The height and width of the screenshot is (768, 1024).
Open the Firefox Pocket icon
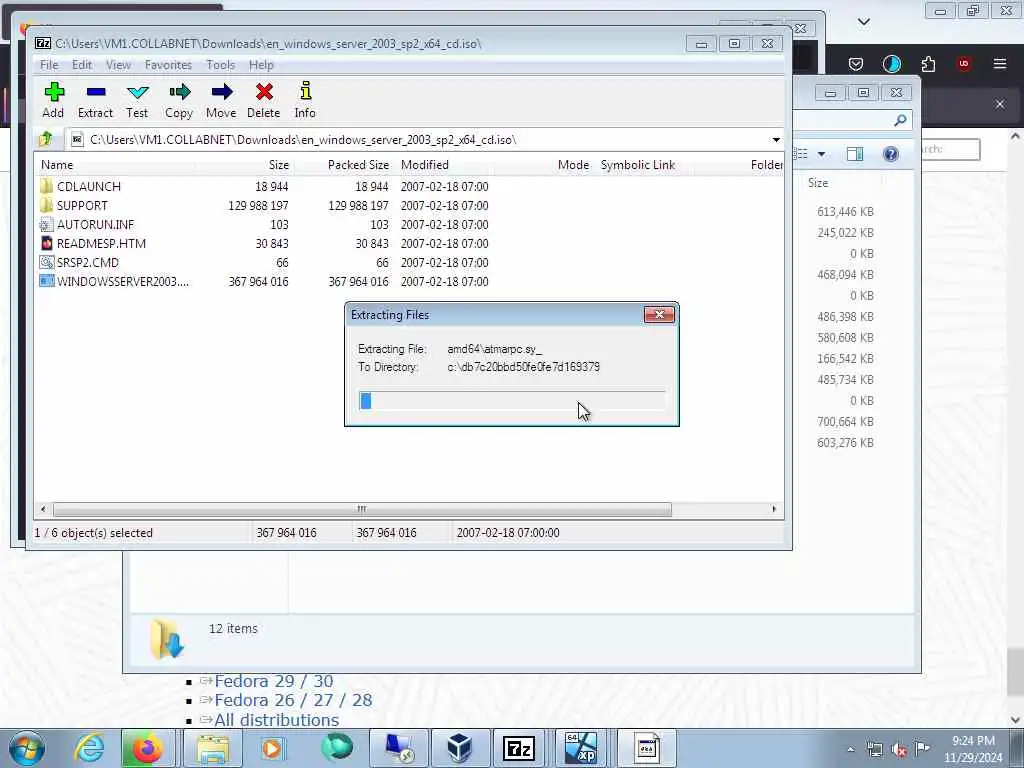(856, 63)
